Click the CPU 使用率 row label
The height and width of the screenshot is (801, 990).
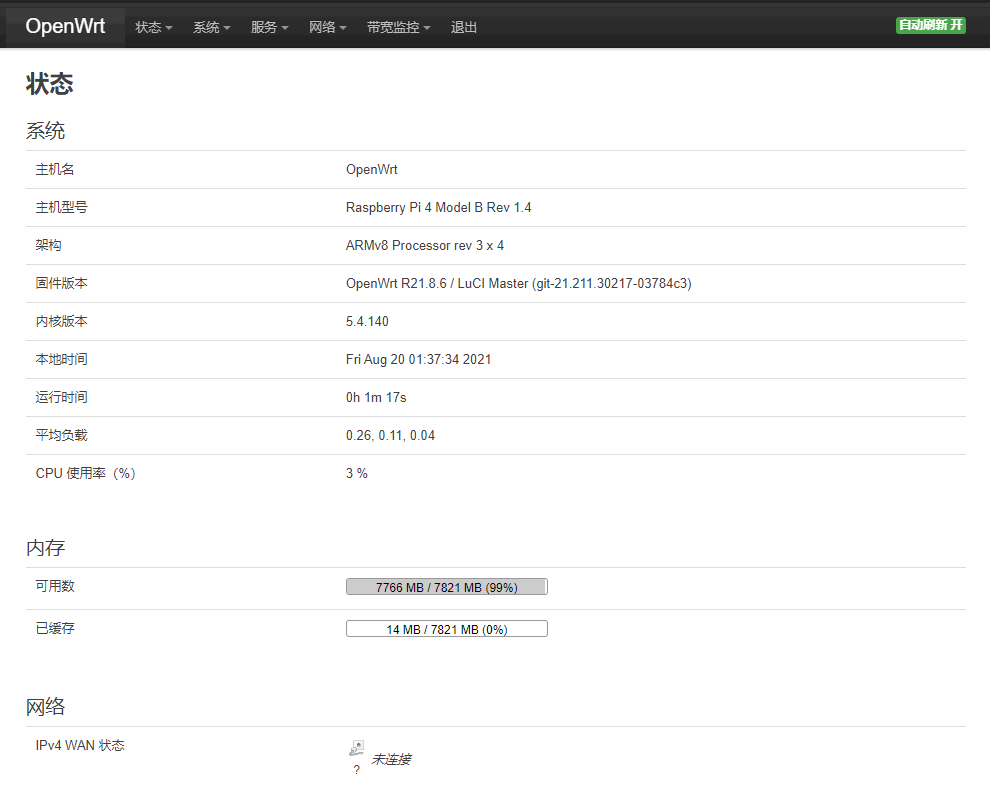click(85, 473)
